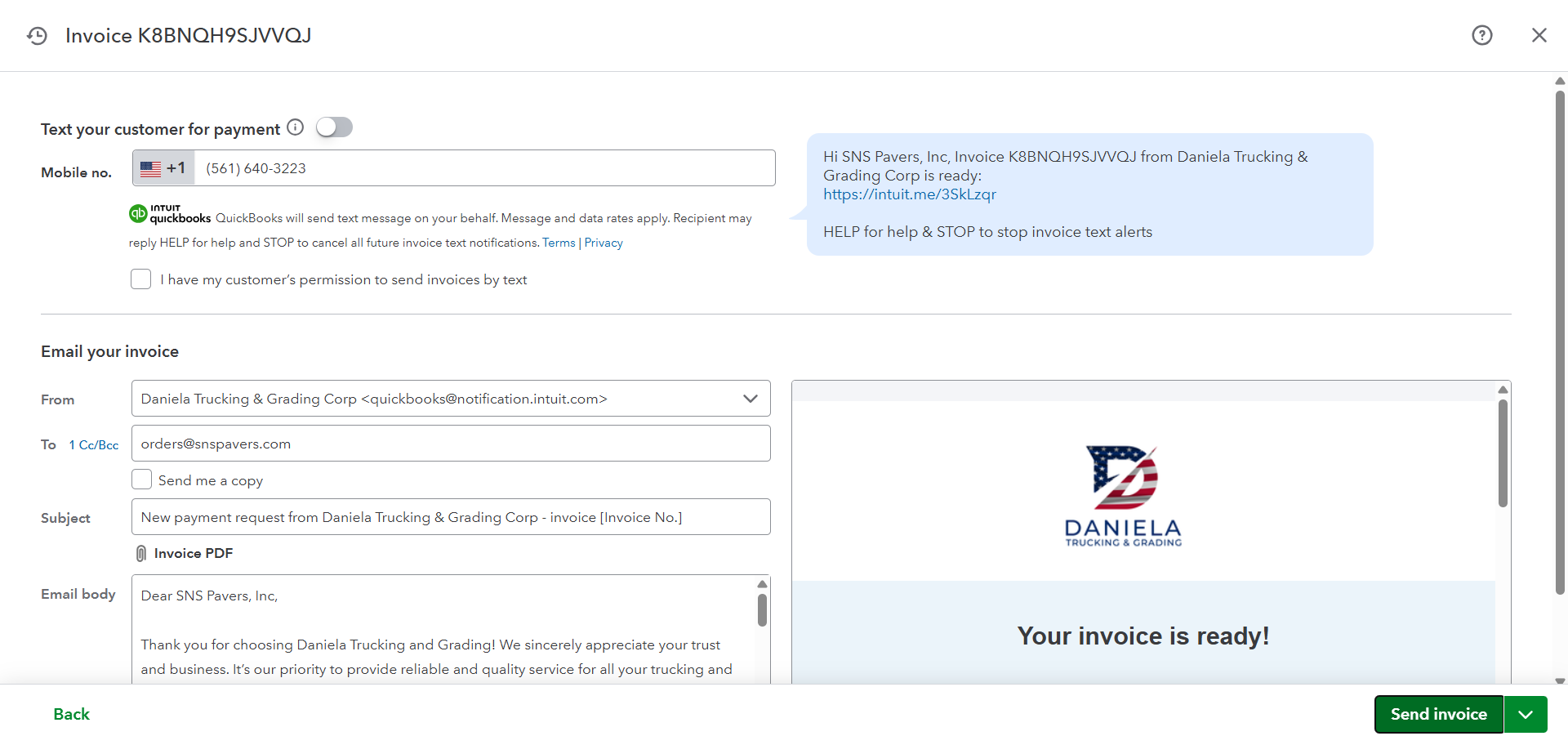Click the Daniela Trucking logo in preview
This screenshot has height=745, width=1568.
tap(1124, 495)
